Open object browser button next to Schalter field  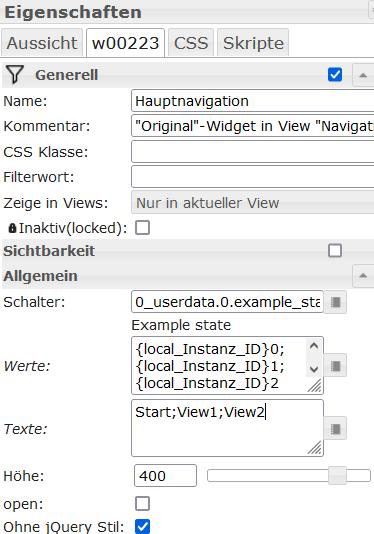coord(335,302)
